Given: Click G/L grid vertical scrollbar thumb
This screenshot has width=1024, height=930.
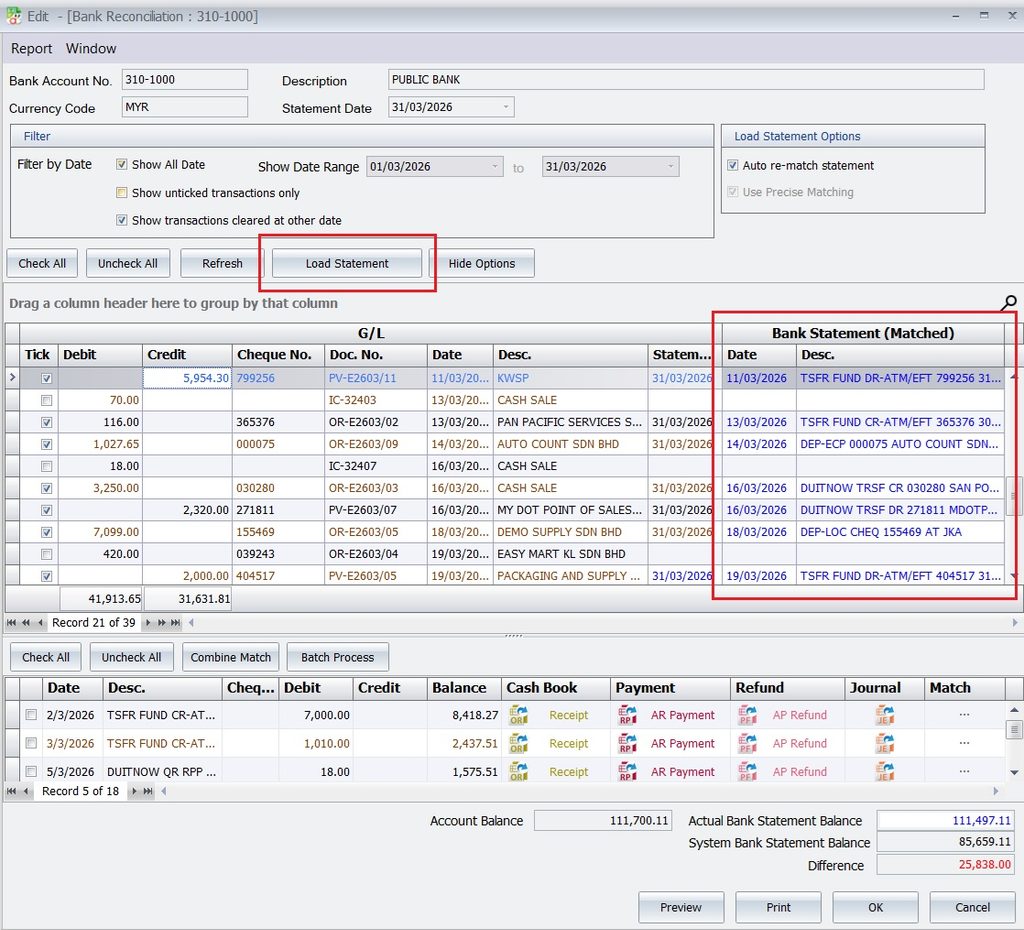Looking at the screenshot, I should pos(1013,496).
